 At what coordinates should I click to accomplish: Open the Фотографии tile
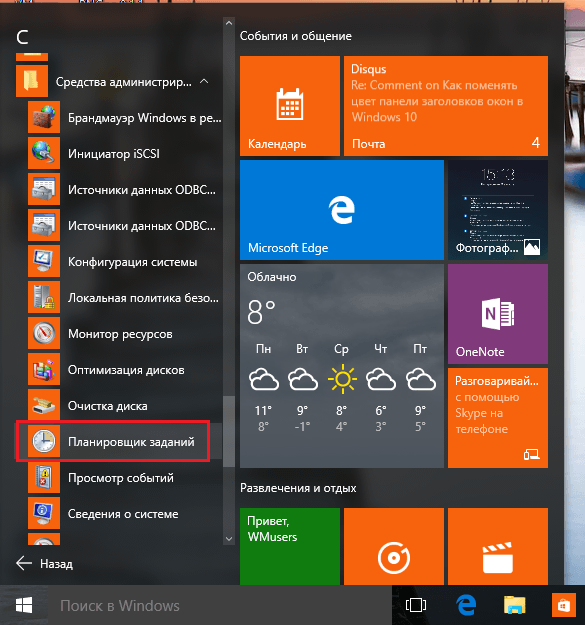coord(498,210)
